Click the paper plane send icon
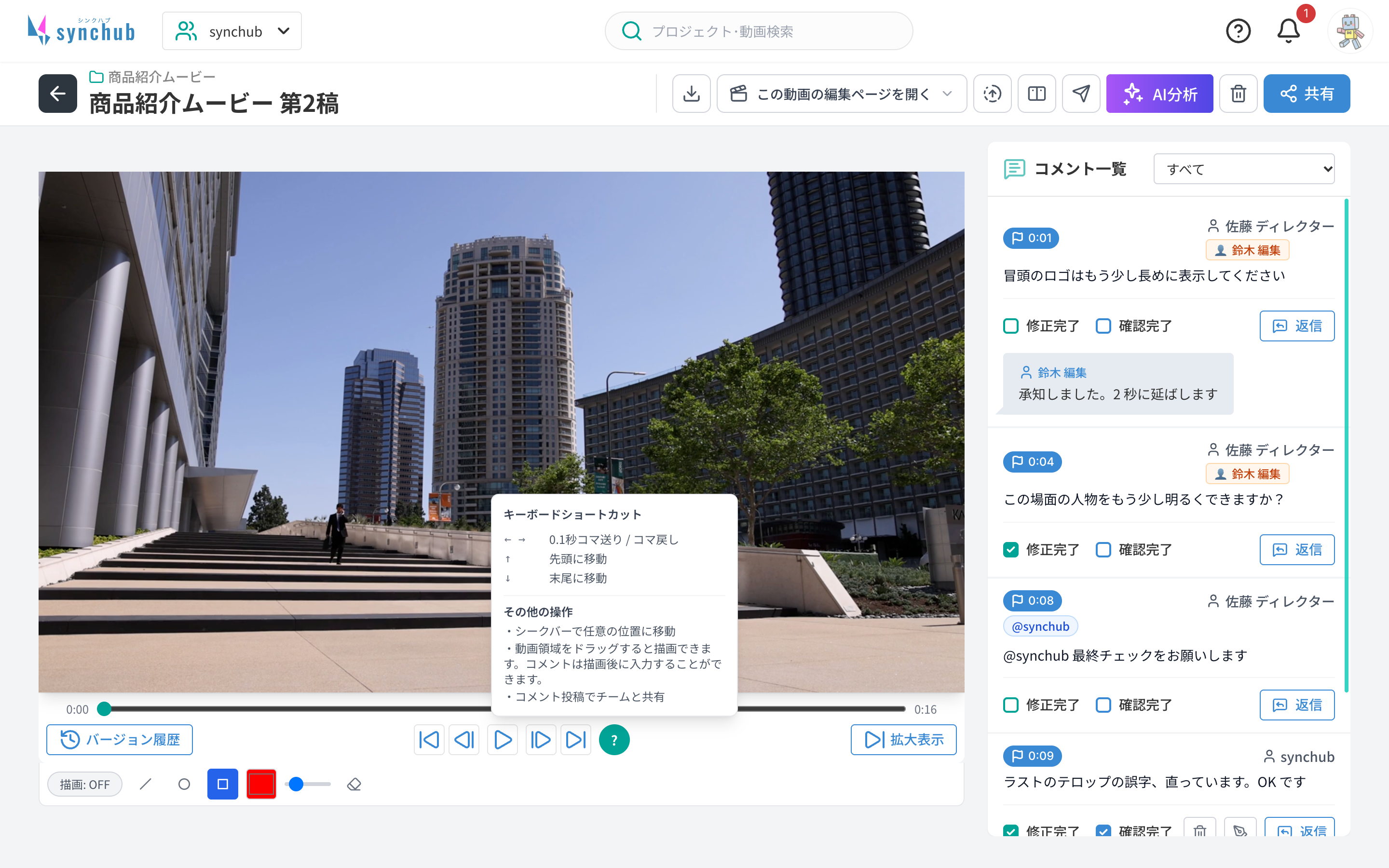The width and height of the screenshot is (1389, 868). (1081, 94)
